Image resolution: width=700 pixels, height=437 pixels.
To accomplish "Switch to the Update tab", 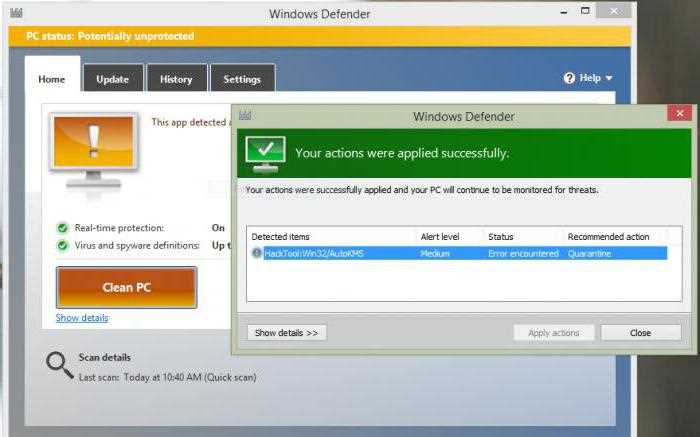I will pos(113,79).
